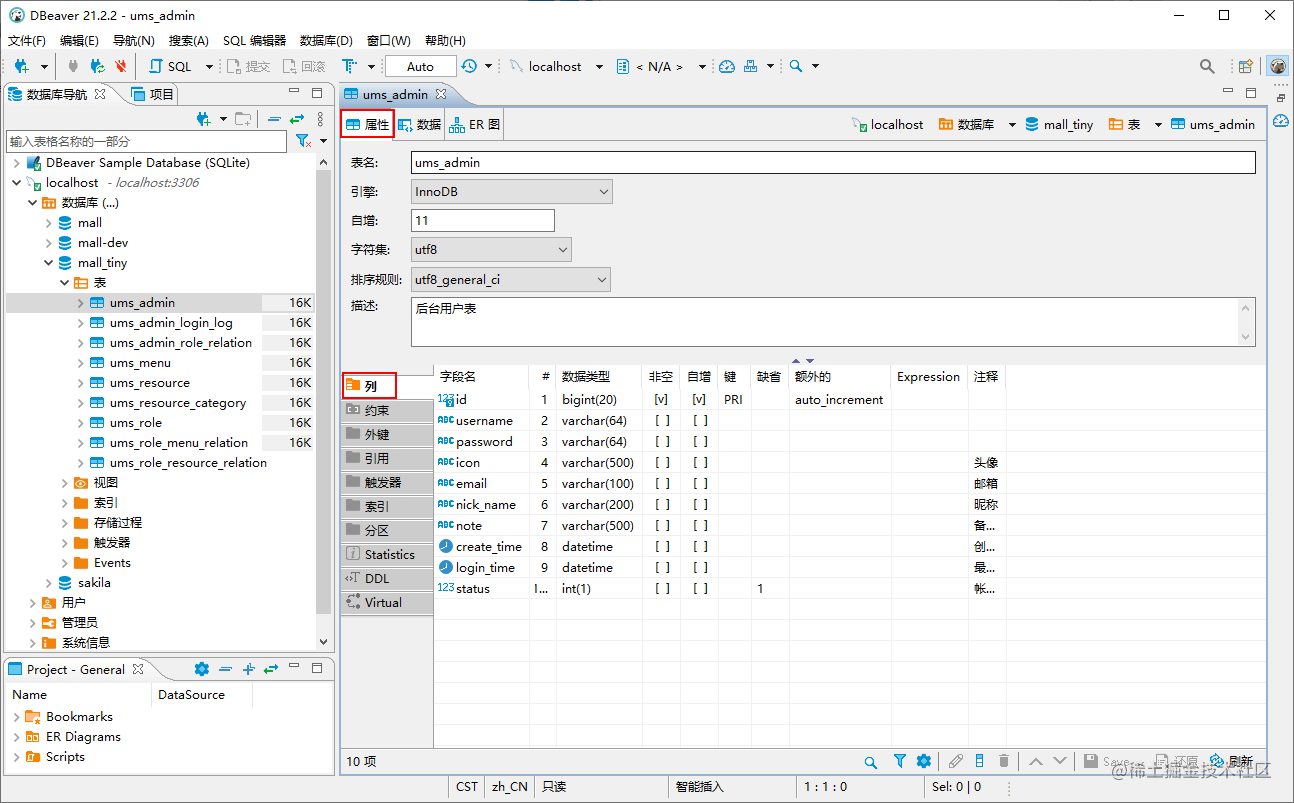Toggle auto-increment checkbox for nick_name row

coord(699,505)
